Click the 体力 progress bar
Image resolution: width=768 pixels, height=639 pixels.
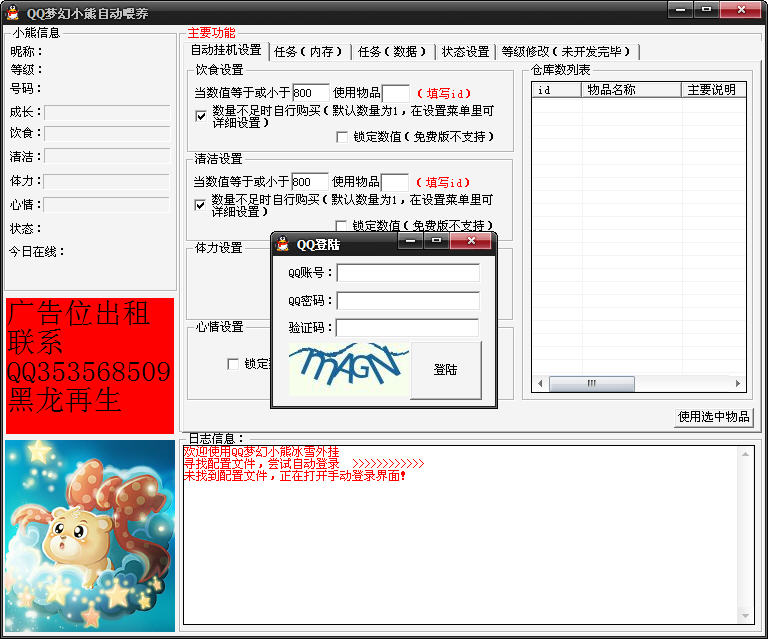pos(107,181)
